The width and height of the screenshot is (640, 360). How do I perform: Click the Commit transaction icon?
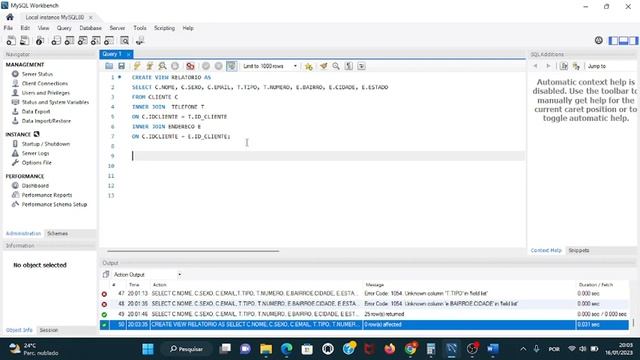click(x=206, y=66)
